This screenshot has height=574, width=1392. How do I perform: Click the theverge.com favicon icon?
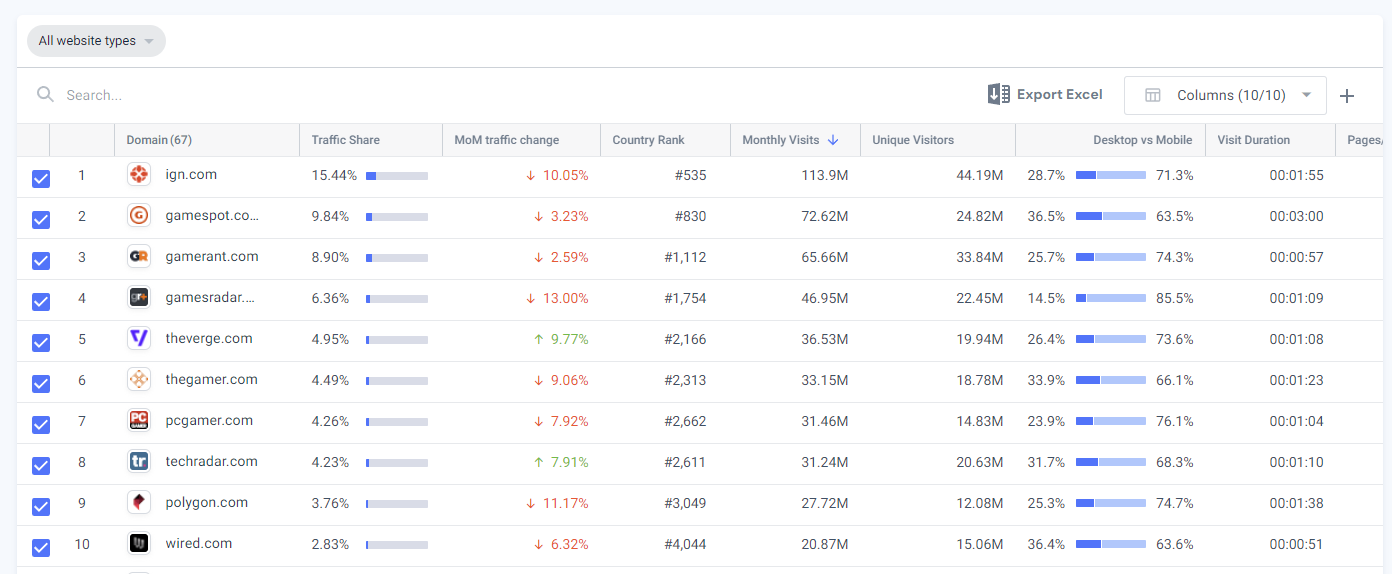click(x=139, y=339)
